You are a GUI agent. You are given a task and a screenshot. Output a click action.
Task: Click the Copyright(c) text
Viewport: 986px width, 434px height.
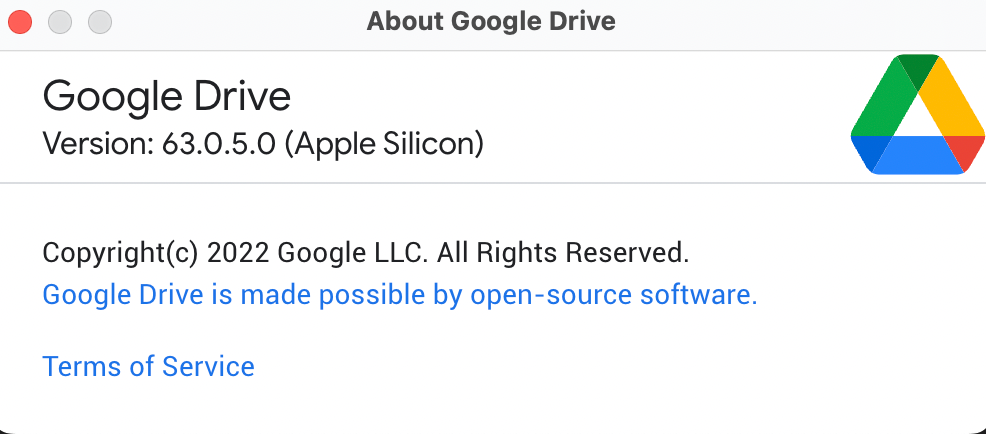coord(121,253)
